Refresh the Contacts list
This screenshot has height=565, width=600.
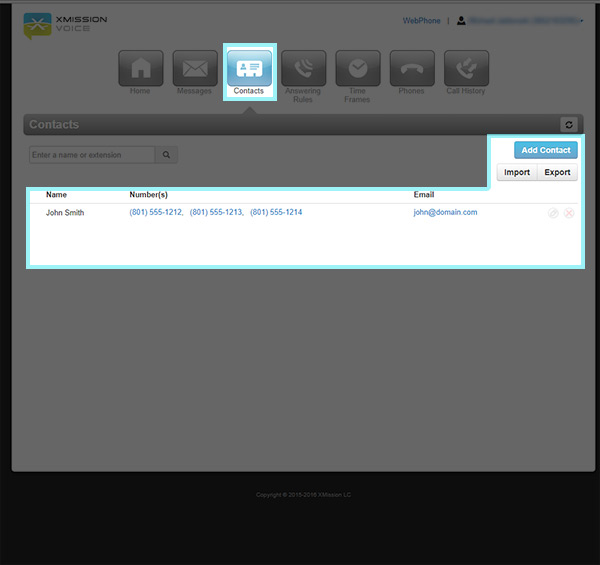tap(569, 125)
